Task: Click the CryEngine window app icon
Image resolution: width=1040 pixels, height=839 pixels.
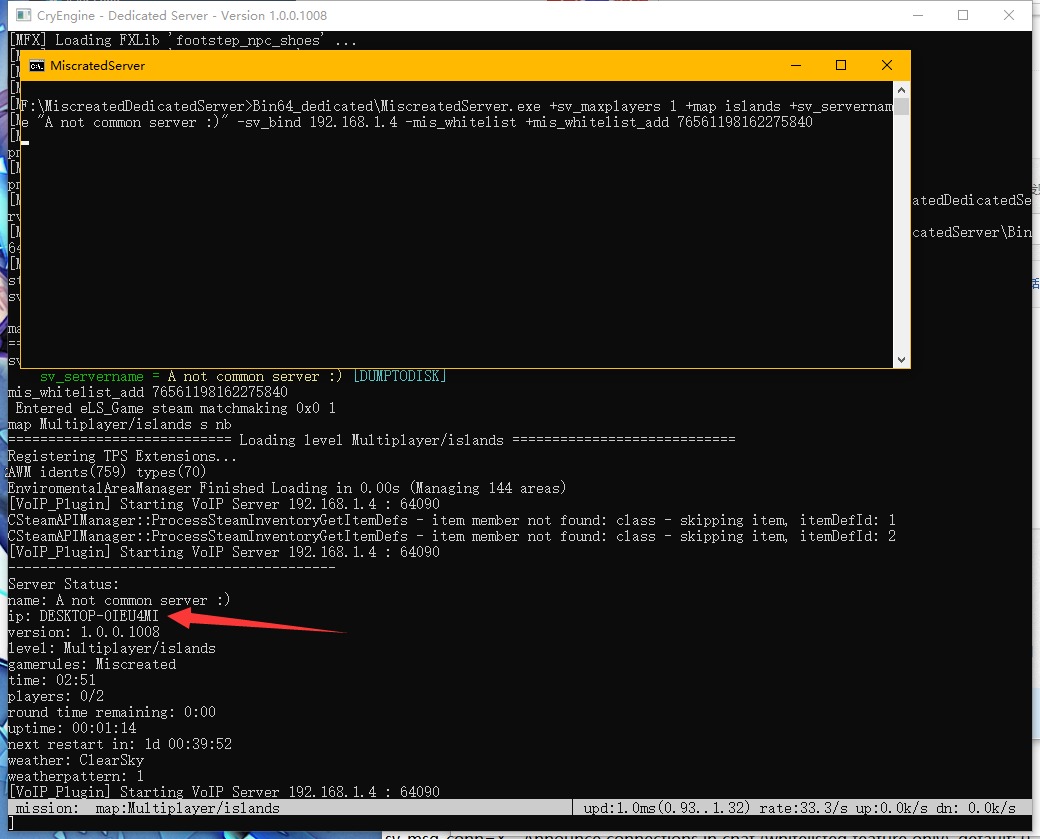Action: pos(23,15)
